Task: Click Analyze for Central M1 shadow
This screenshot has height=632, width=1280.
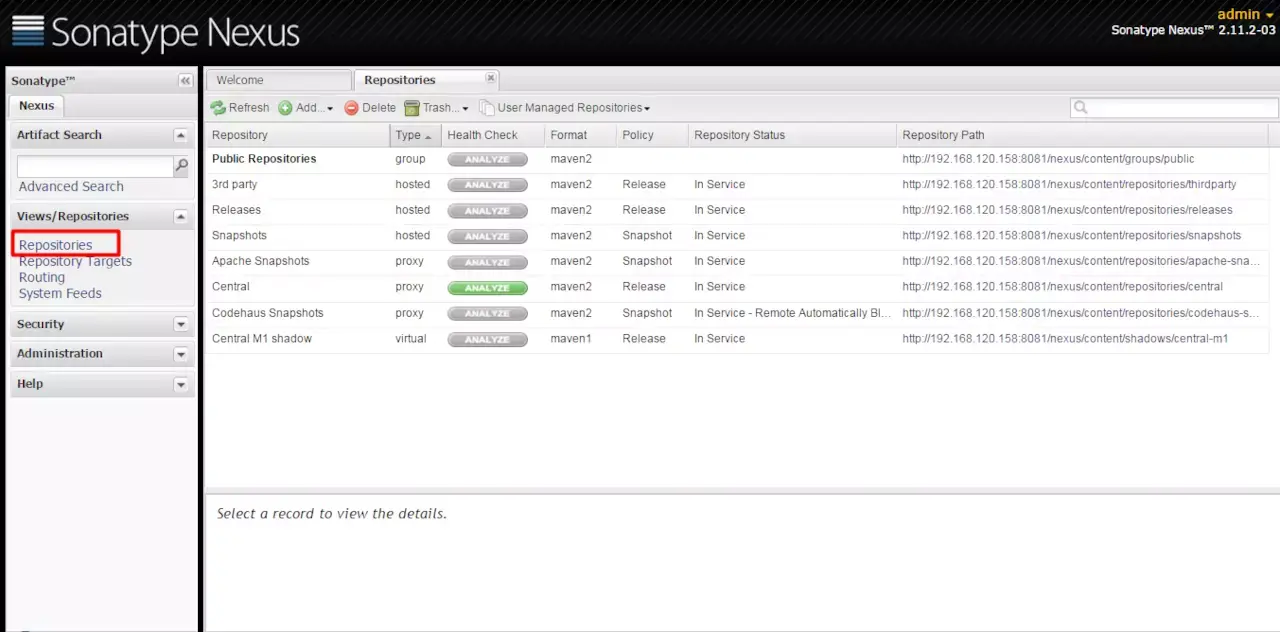Action: [x=487, y=339]
